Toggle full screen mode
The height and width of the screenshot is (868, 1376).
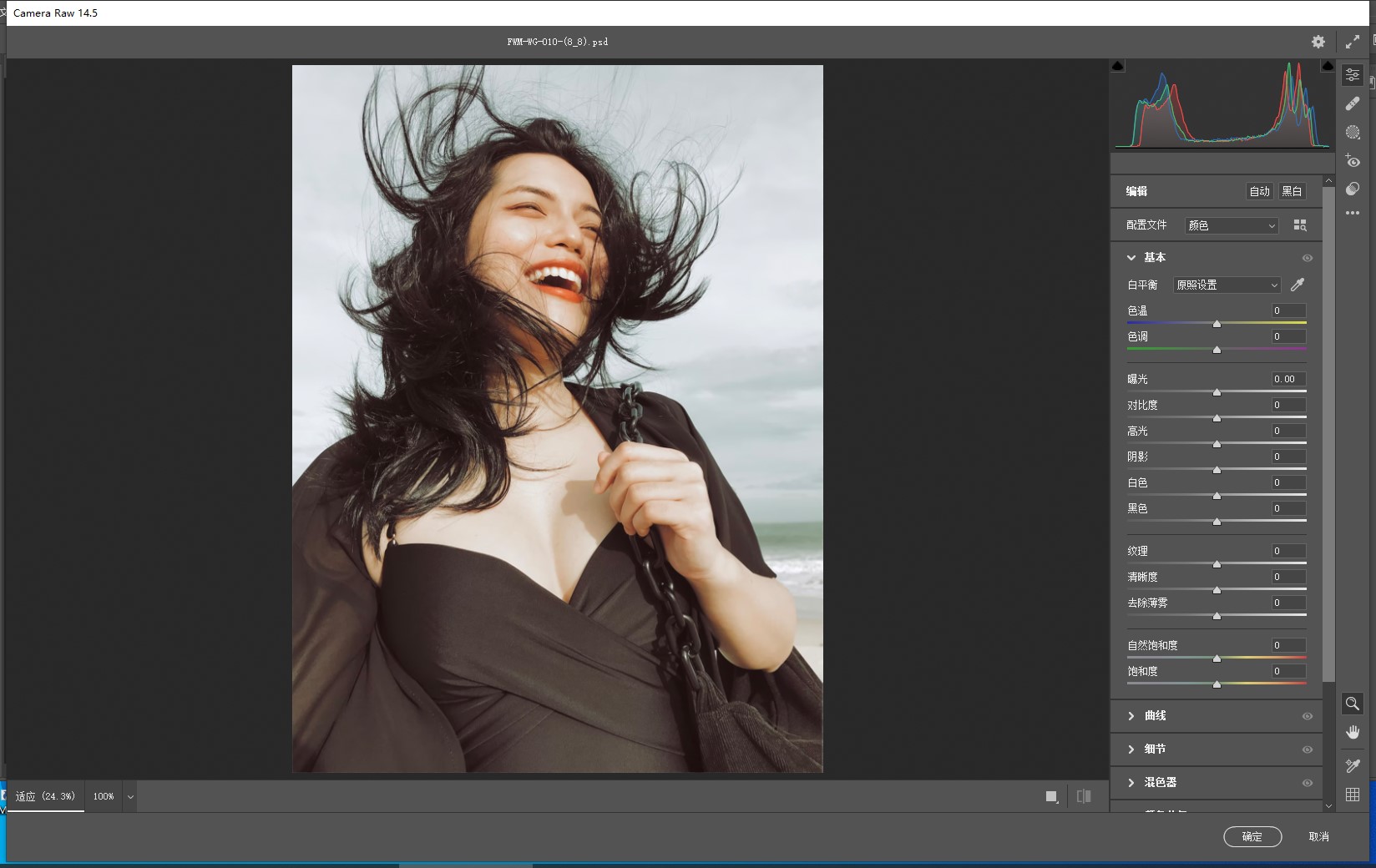[1353, 42]
